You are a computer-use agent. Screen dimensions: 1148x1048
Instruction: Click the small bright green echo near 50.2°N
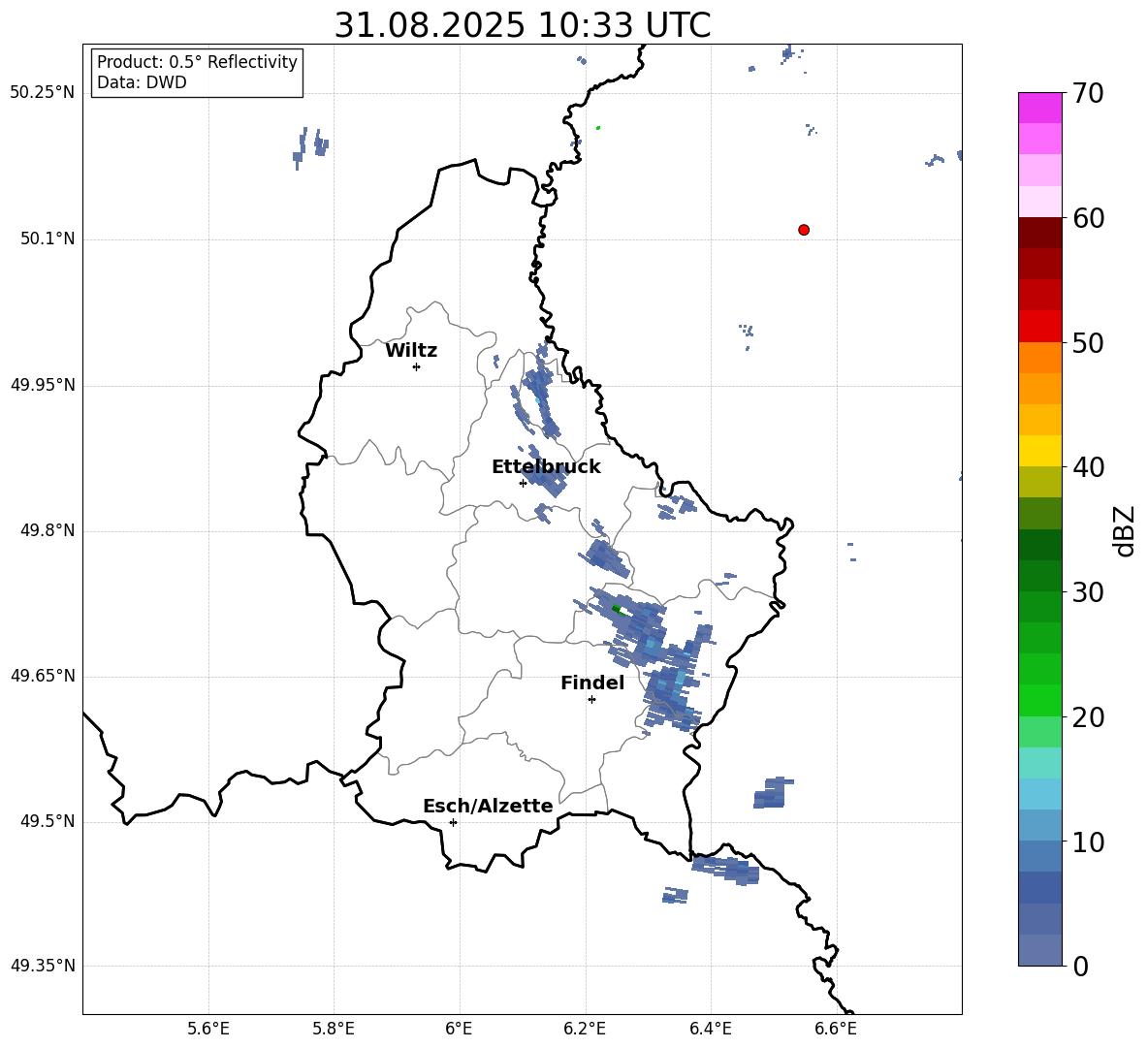click(598, 127)
